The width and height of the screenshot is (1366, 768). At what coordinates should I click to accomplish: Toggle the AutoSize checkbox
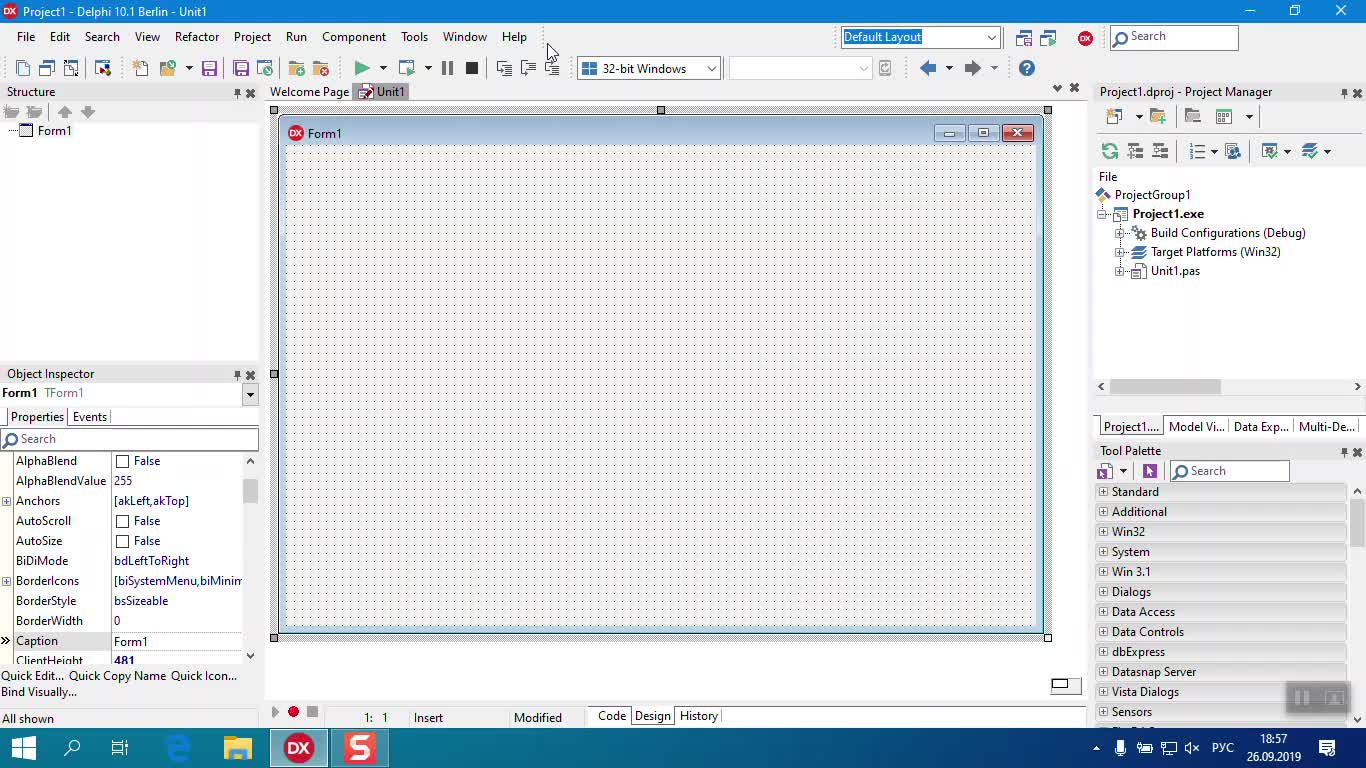(x=123, y=541)
